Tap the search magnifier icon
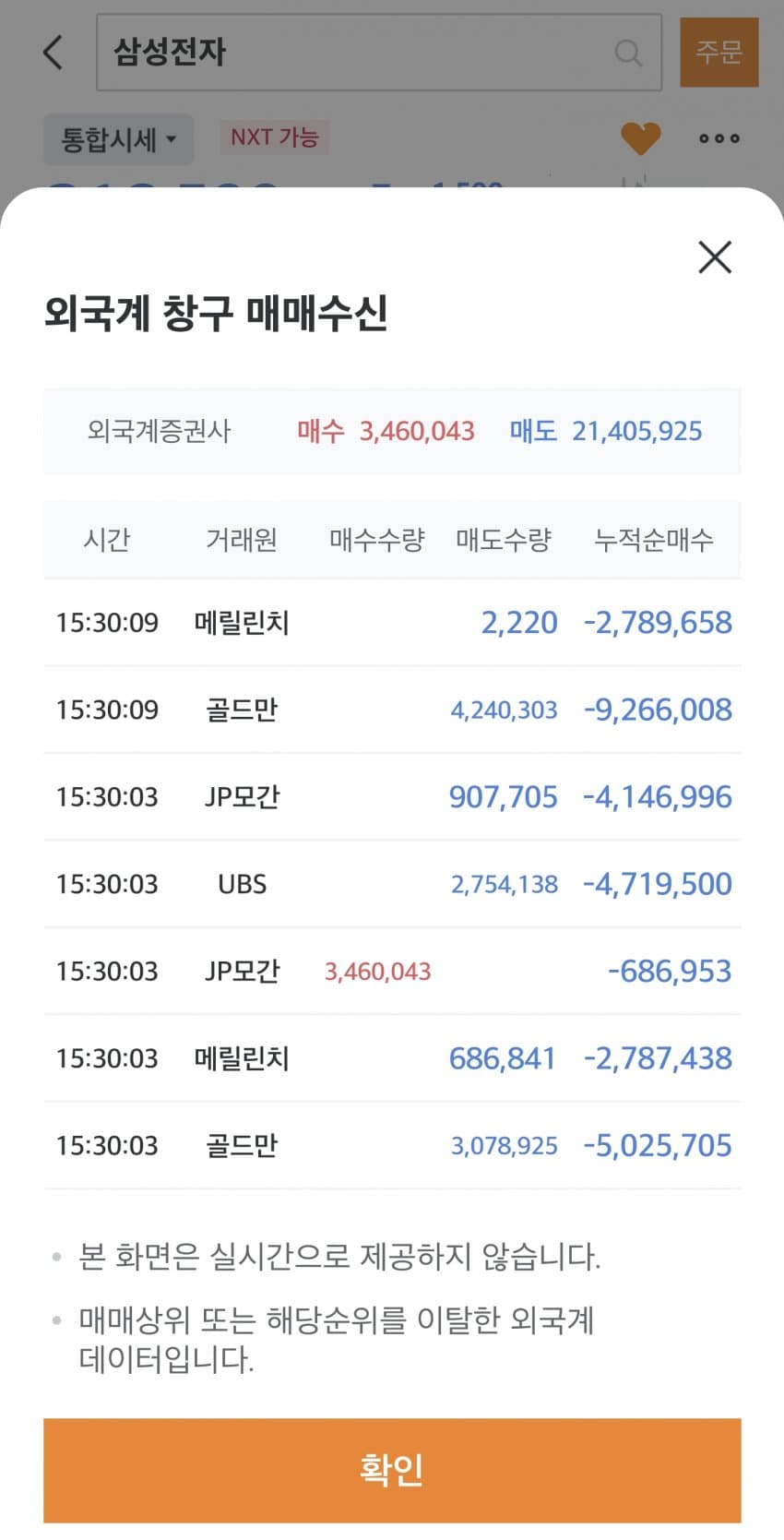 [x=628, y=53]
